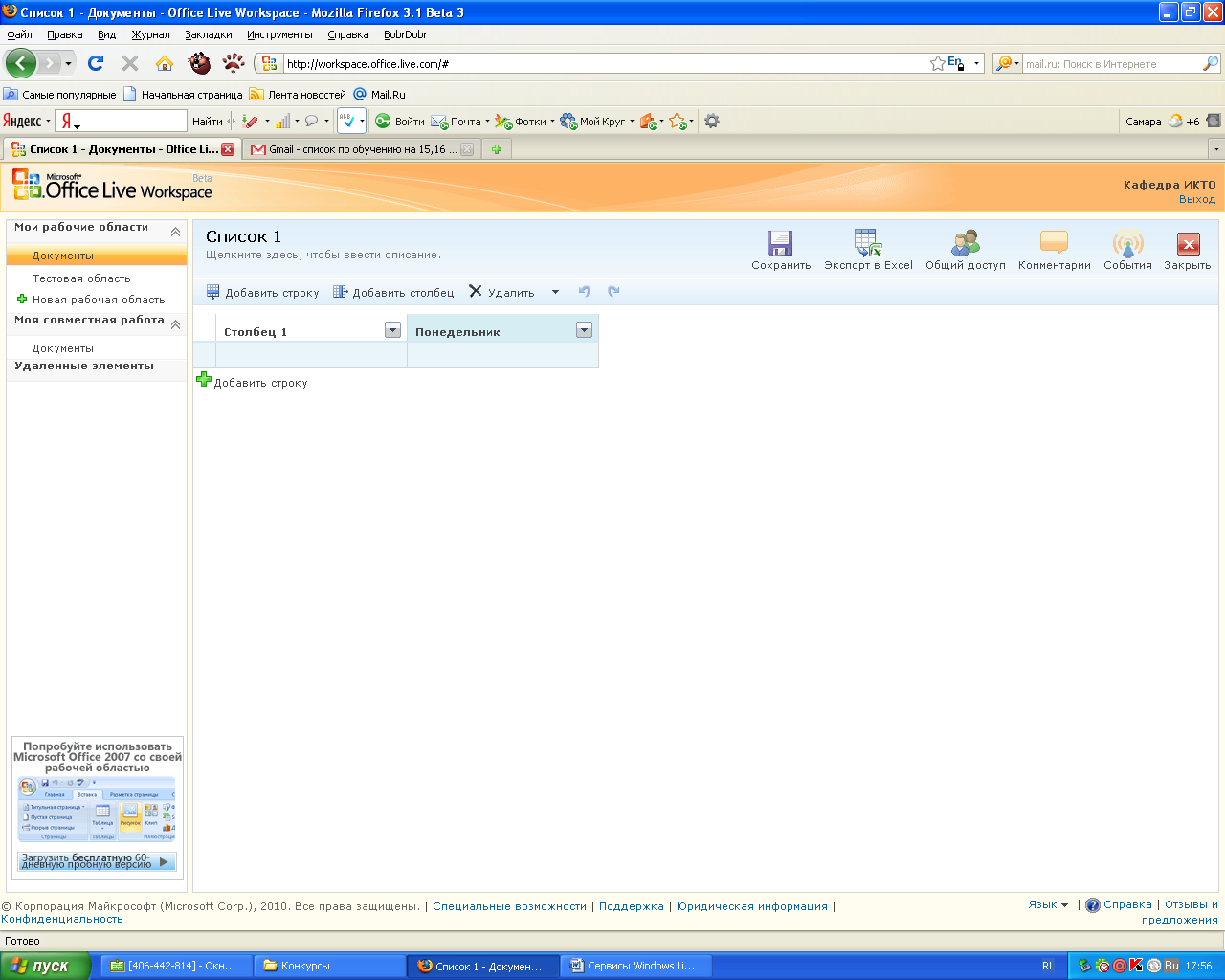The height and width of the screenshot is (980, 1225).
Task: Close the Список 1 browser tab
Action: coord(228,149)
